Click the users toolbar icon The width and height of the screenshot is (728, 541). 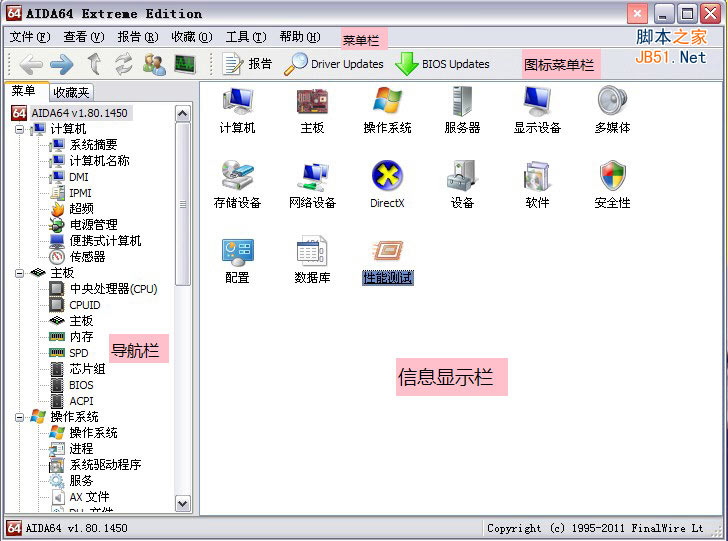click(154, 64)
